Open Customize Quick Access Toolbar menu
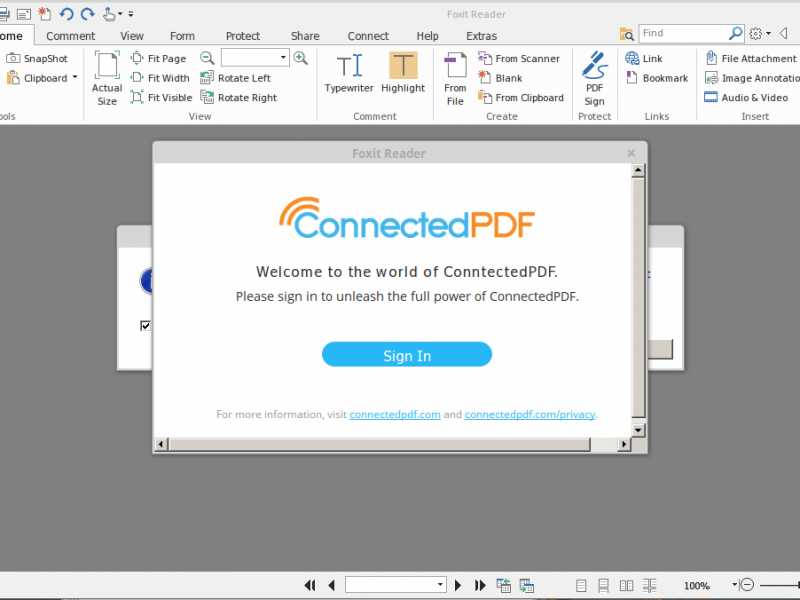This screenshot has height=600, width=800. (131, 14)
